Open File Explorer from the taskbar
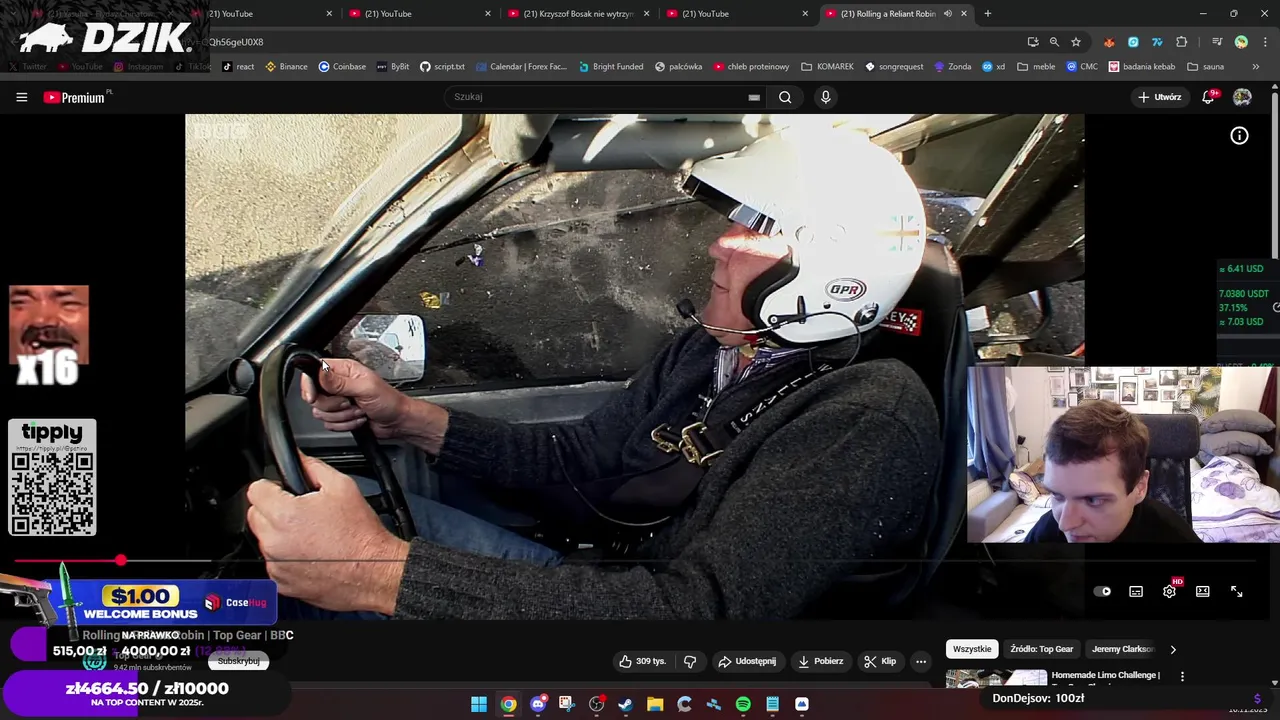This screenshot has height=720, width=1280. pos(655,704)
